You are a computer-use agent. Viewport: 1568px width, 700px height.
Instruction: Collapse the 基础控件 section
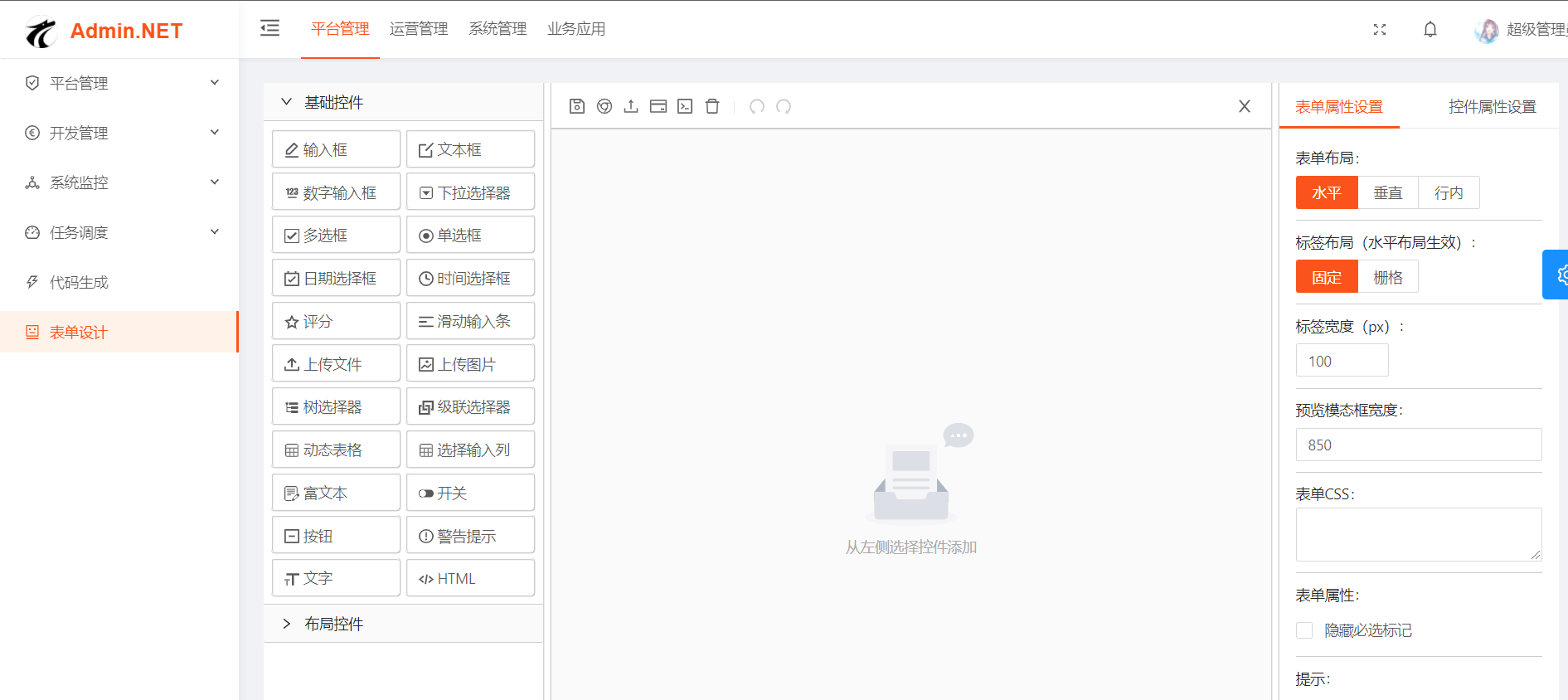[333, 102]
